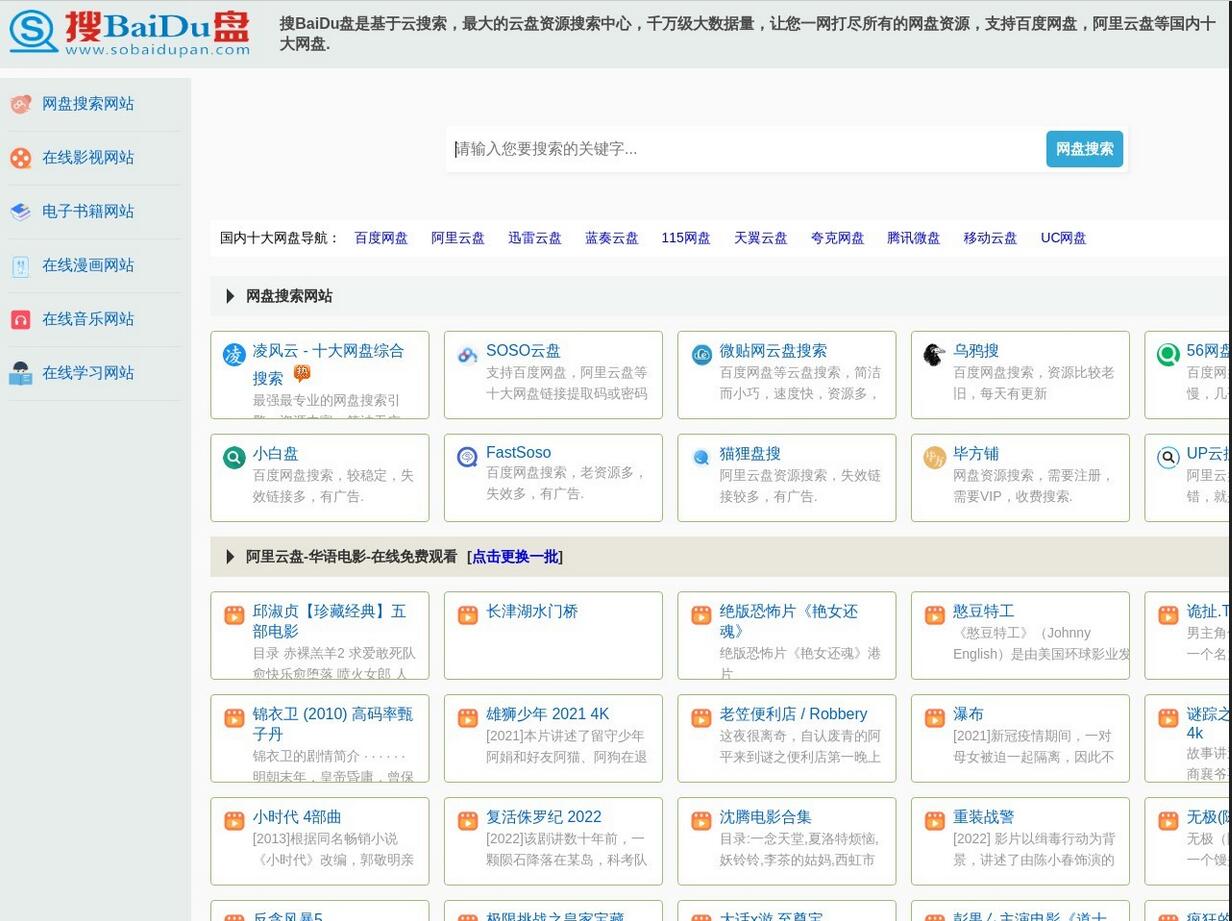Viewport: 1232px width, 921px height.
Task: Expand the 网盘搜索网站 section triangle
Action: 229,296
